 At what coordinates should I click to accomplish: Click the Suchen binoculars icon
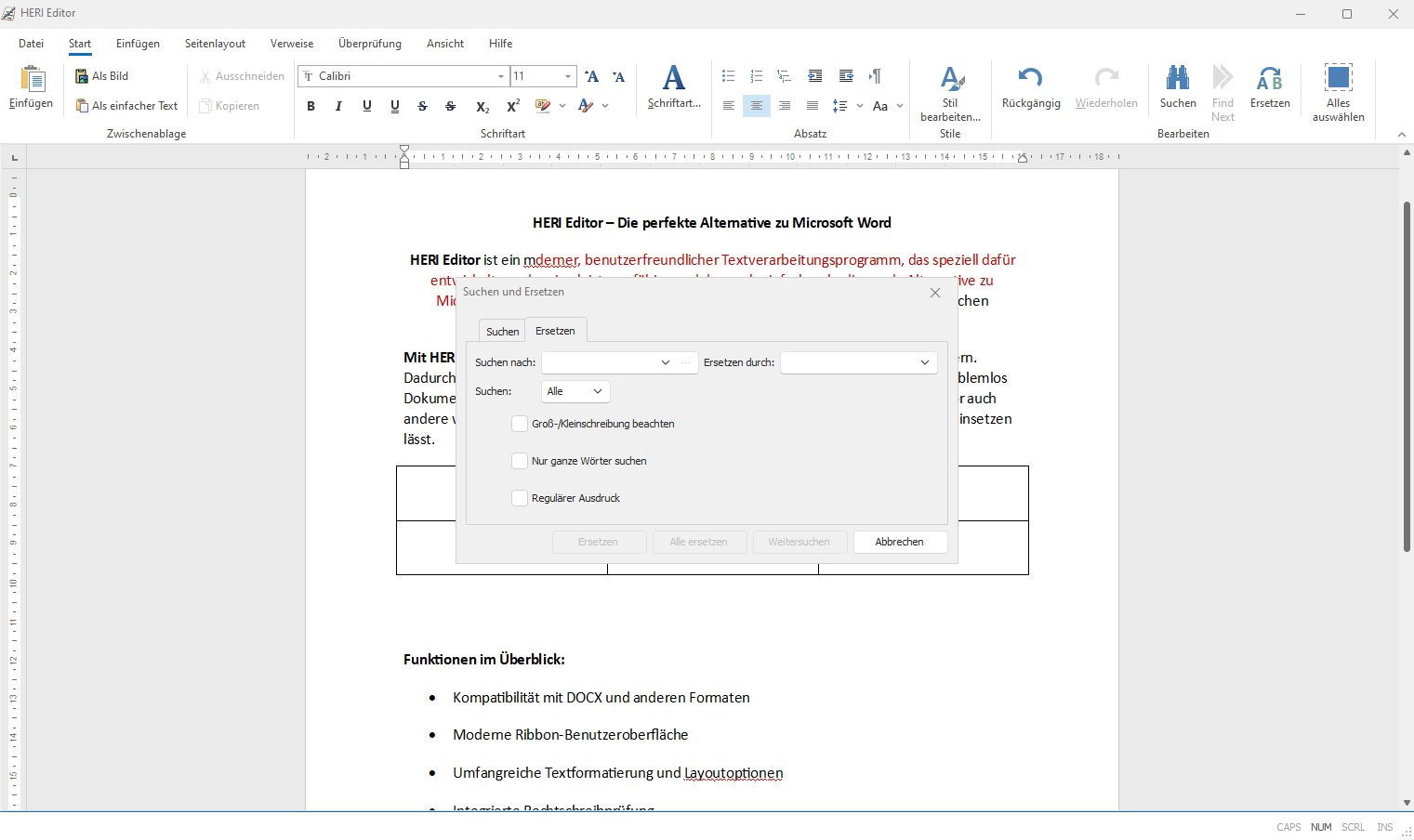(x=1178, y=77)
